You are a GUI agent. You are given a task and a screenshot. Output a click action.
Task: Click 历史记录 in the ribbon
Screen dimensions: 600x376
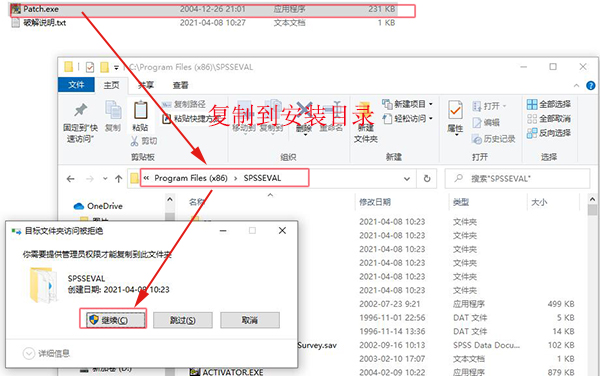tap(494, 139)
